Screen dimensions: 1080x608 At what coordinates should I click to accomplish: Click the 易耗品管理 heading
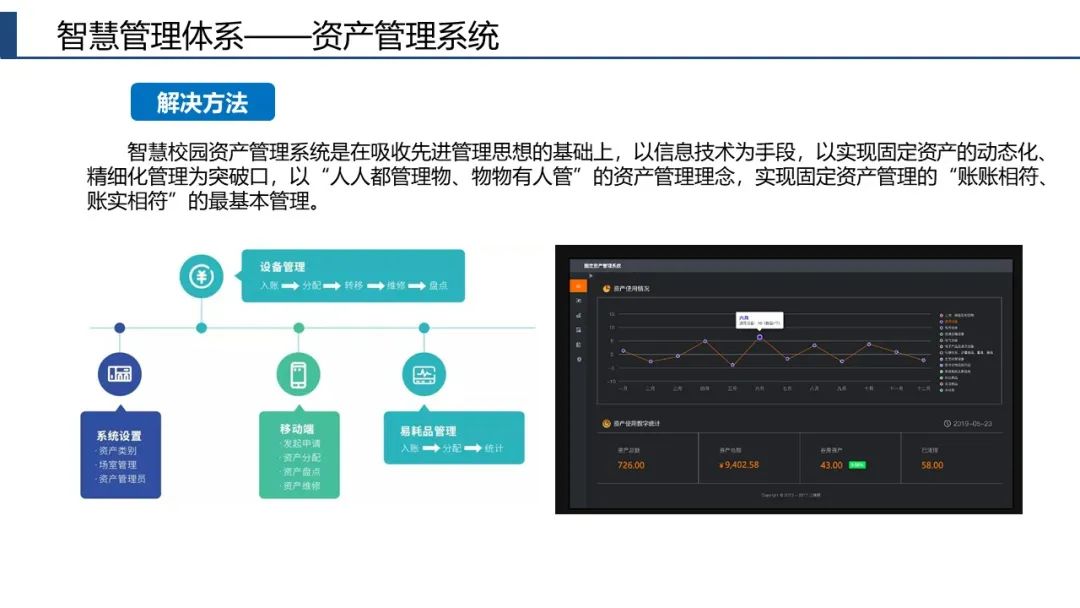click(428, 431)
